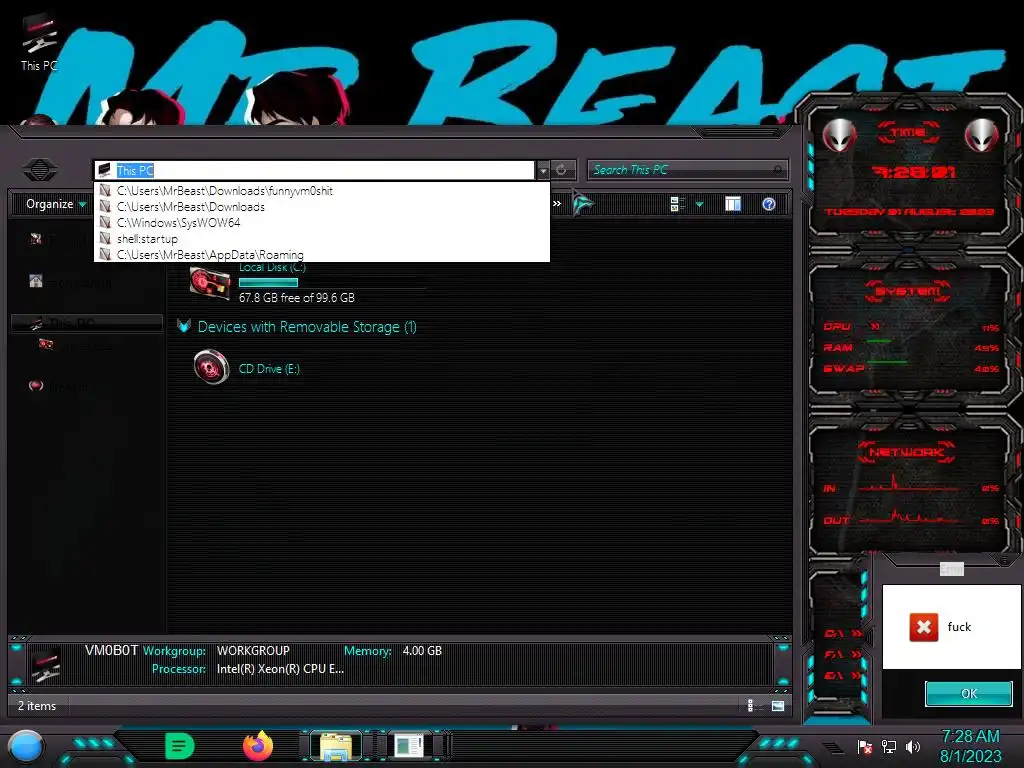This screenshot has height=768, width=1024.
Task: Click the WORKGROUP value
Action: click(253, 651)
